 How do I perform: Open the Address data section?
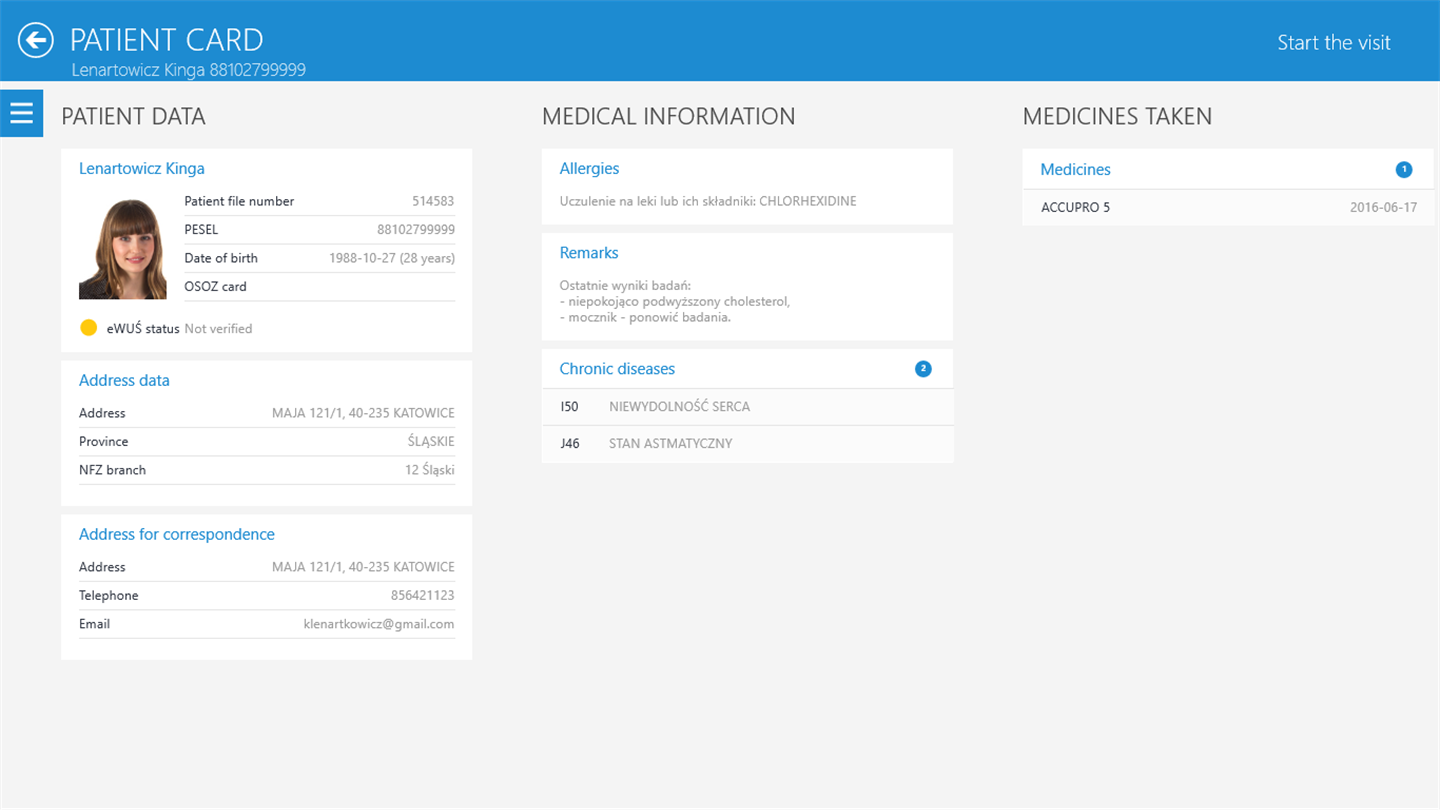124,380
